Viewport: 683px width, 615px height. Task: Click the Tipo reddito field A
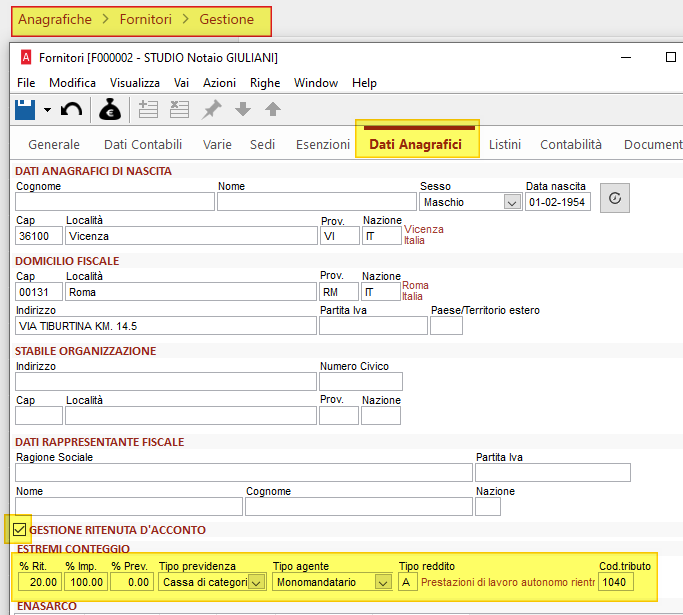(x=408, y=582)
